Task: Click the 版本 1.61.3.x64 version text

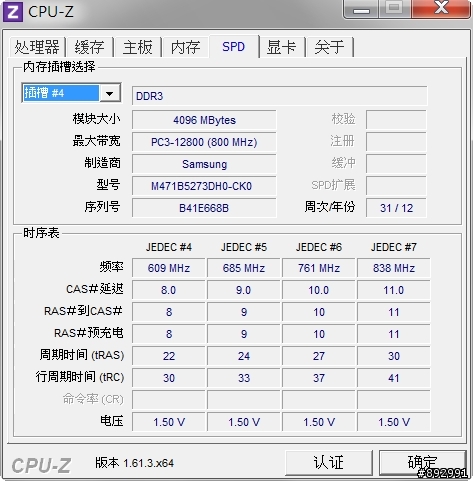Action: pyautogui.click(x=134, y=463)
